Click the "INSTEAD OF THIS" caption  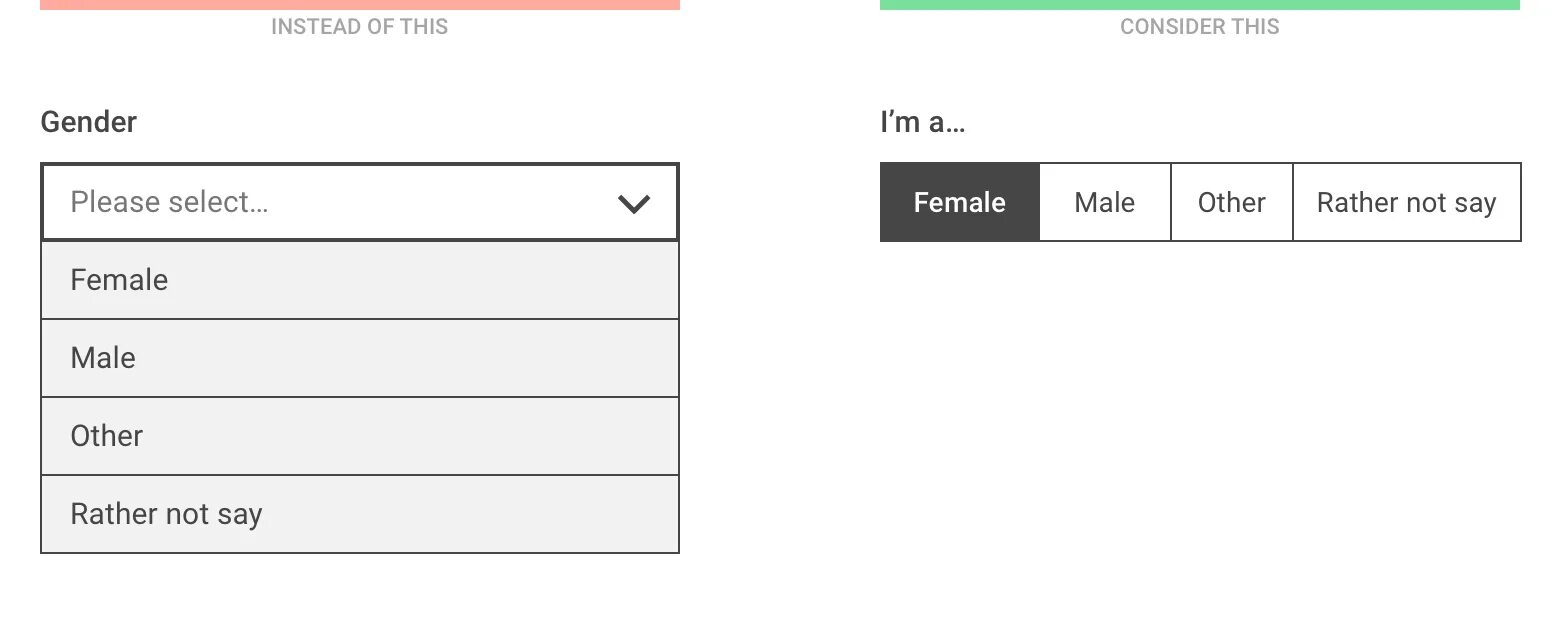(x=359, y=27)
